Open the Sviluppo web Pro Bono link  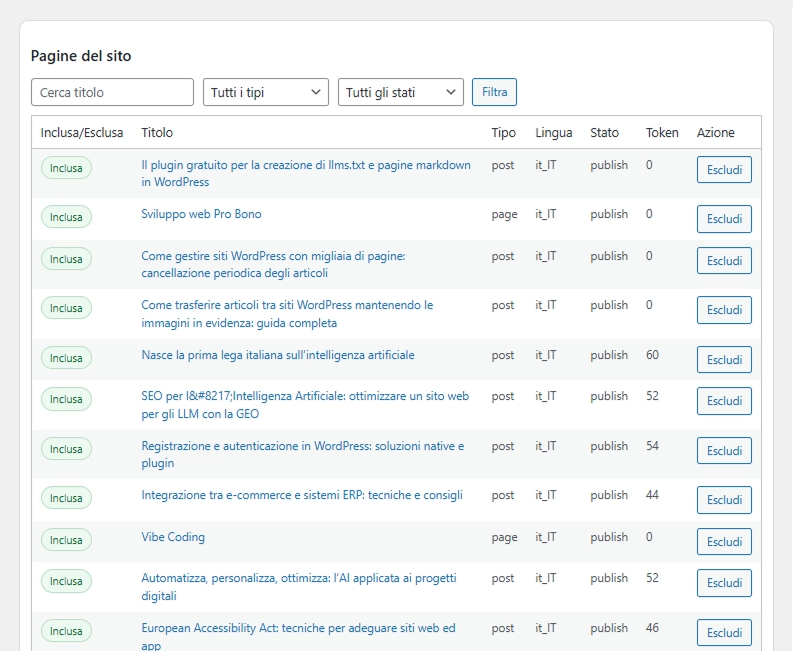pos(201,214)
